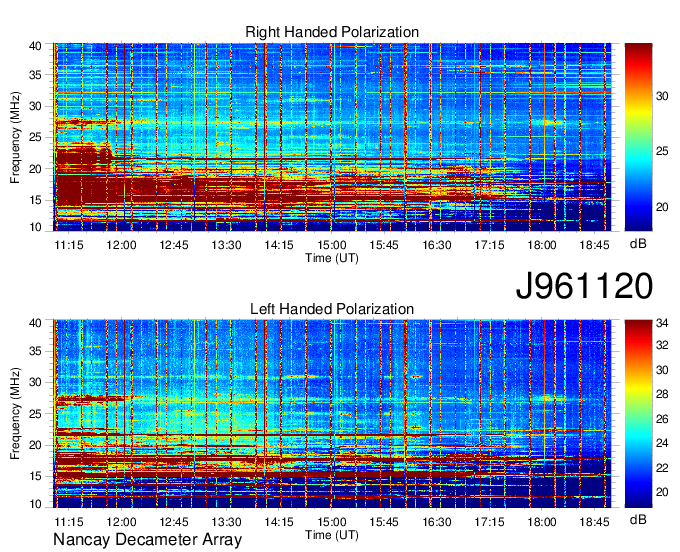Click the 40 MHz tick of the Right Handed plot
Screen dimensions: 680x552
tap(36, 46)
